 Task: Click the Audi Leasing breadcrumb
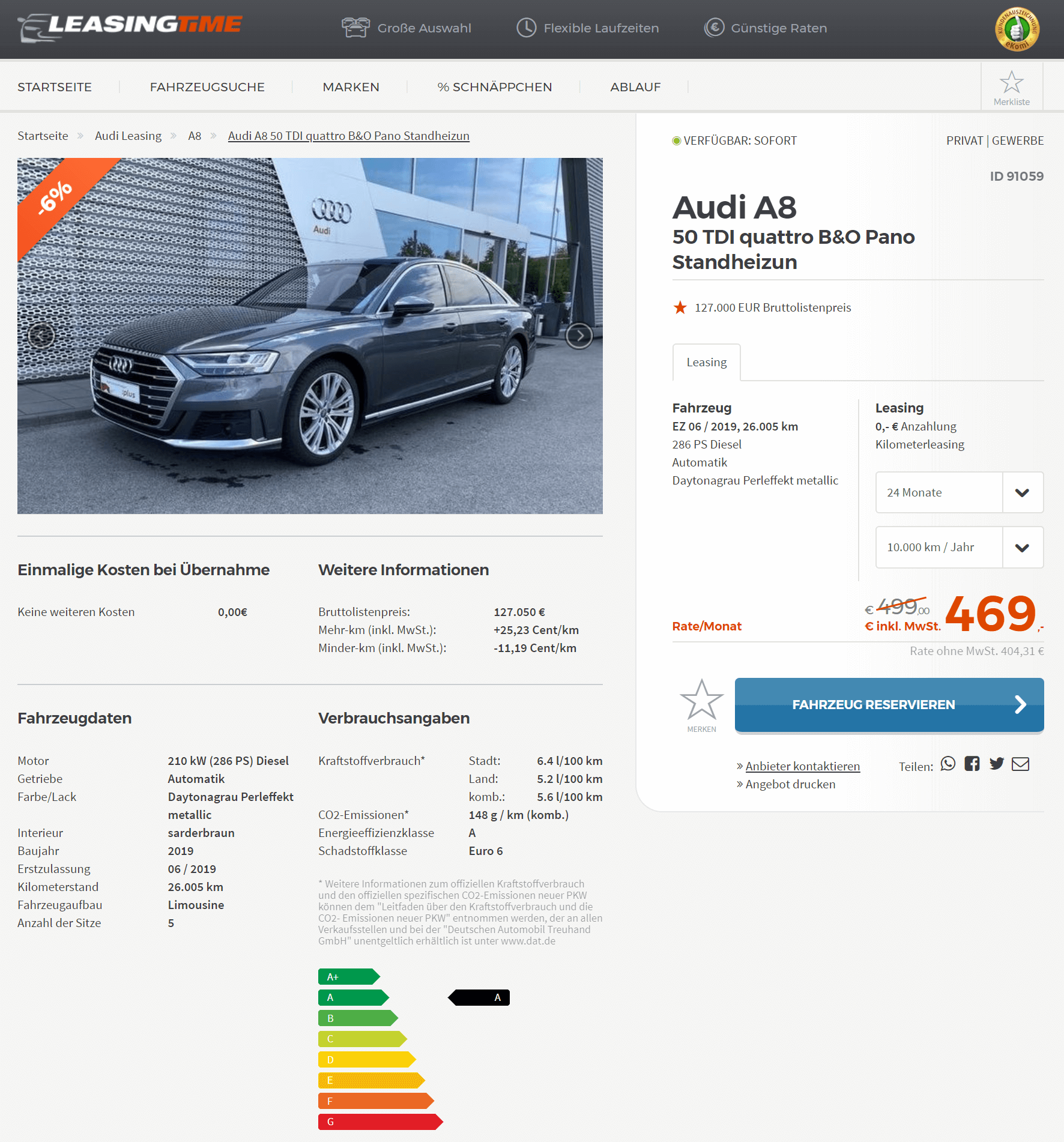click(128, 136)
